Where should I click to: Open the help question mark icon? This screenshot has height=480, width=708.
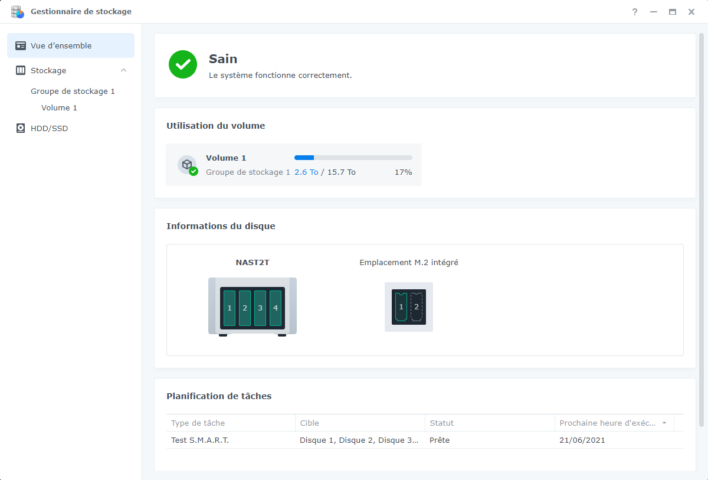(x=634, y=12)
